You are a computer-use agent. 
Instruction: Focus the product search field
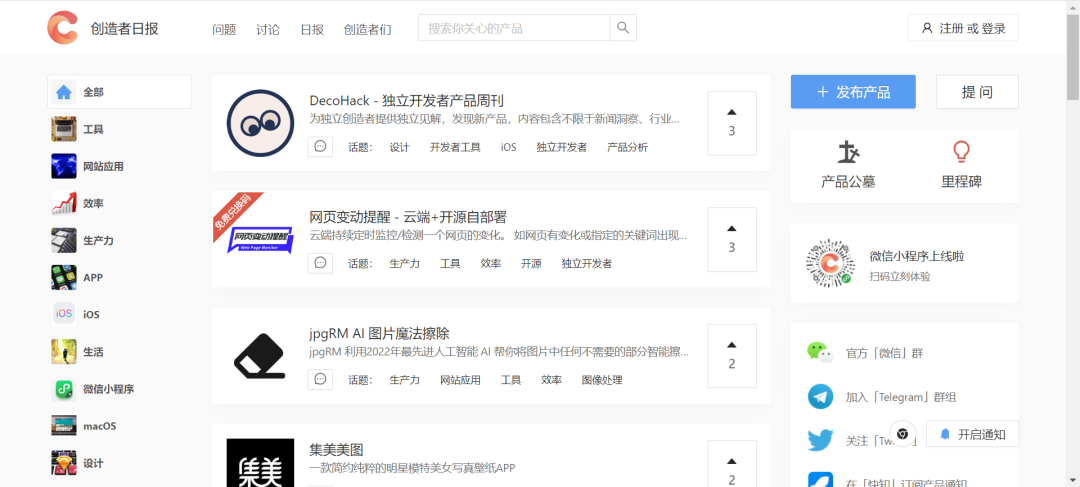[514, 28]
